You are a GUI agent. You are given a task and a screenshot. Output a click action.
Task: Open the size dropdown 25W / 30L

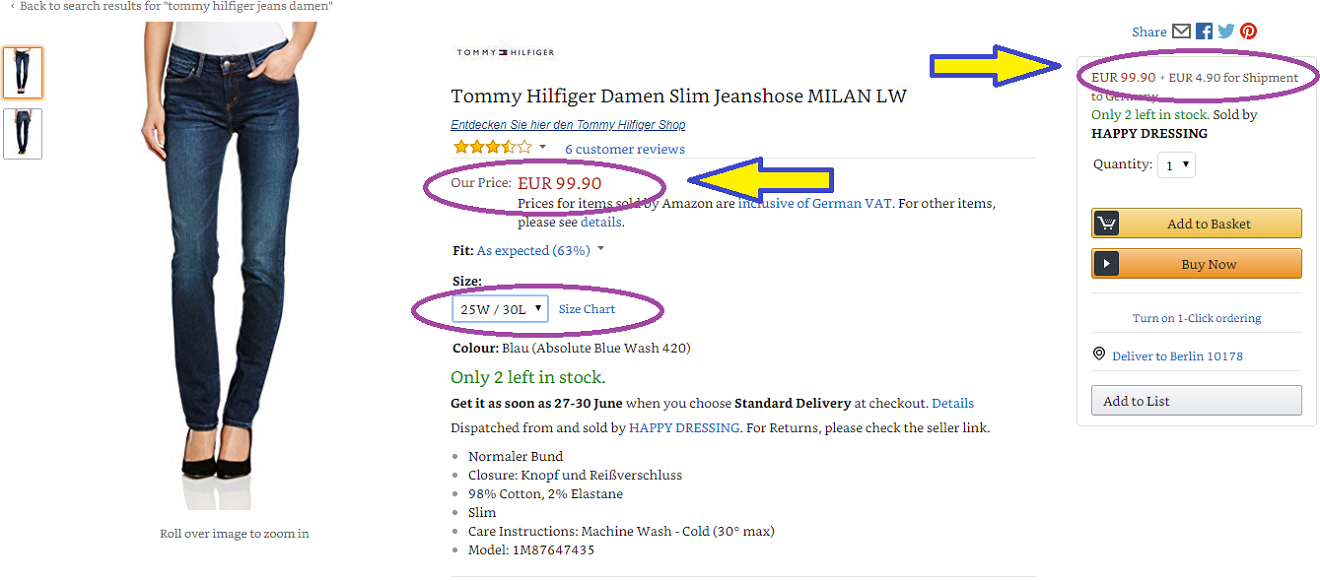pyautogui.click(x=500, y=309)
